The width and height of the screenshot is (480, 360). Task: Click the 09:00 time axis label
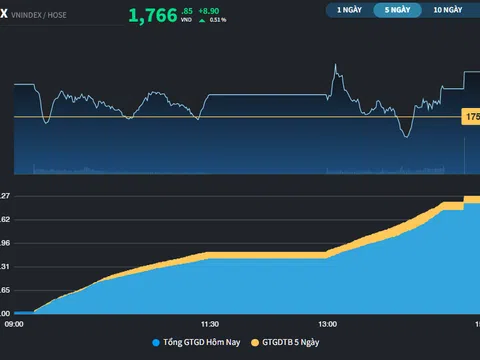[14, 324]
